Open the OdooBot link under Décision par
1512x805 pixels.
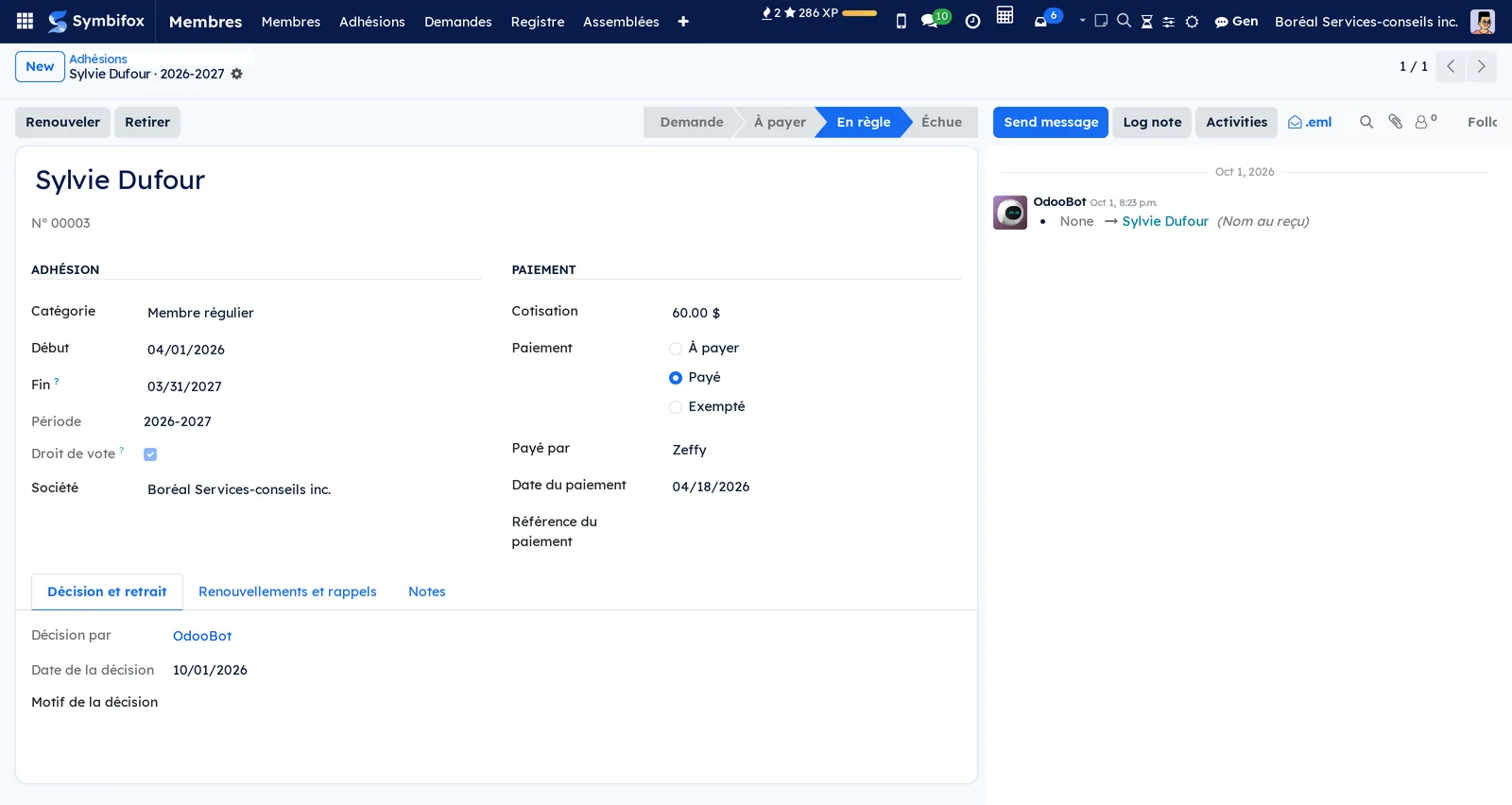[202, 636]
